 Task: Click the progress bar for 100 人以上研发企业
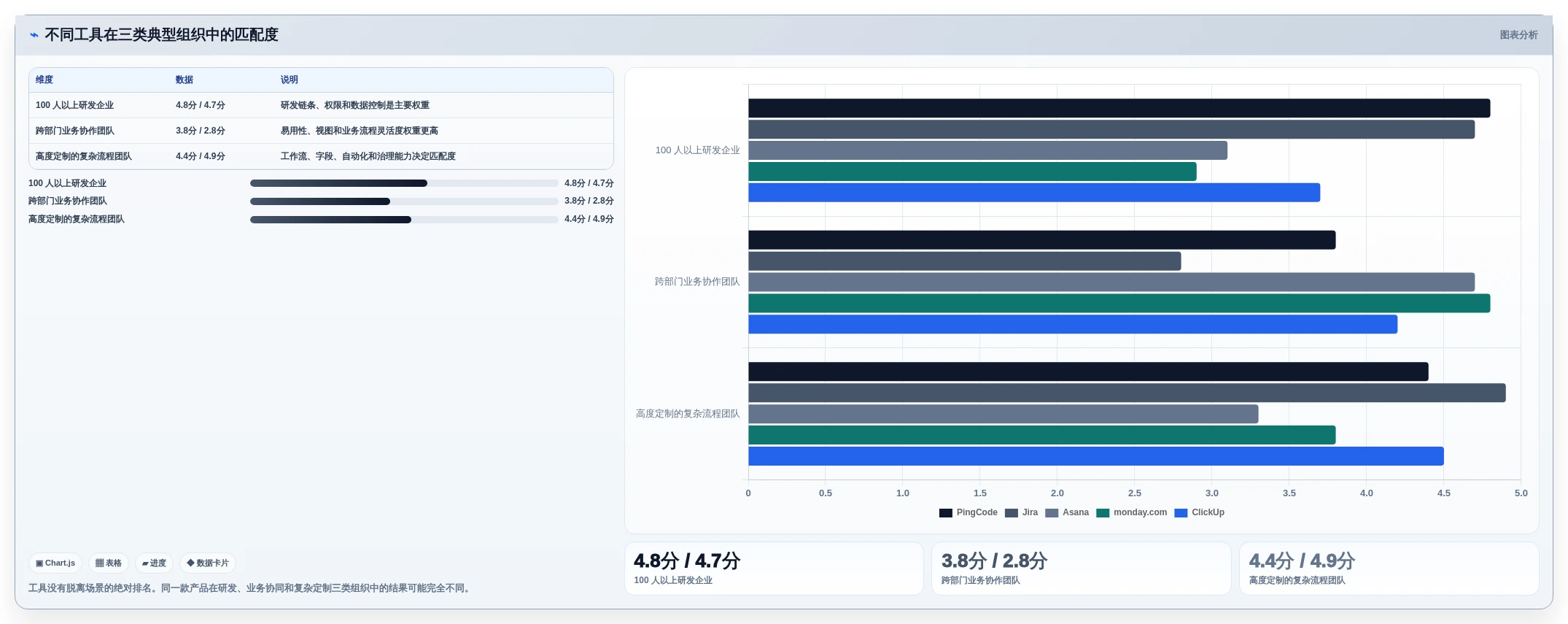pyautogui.click(x=404, y=183)
